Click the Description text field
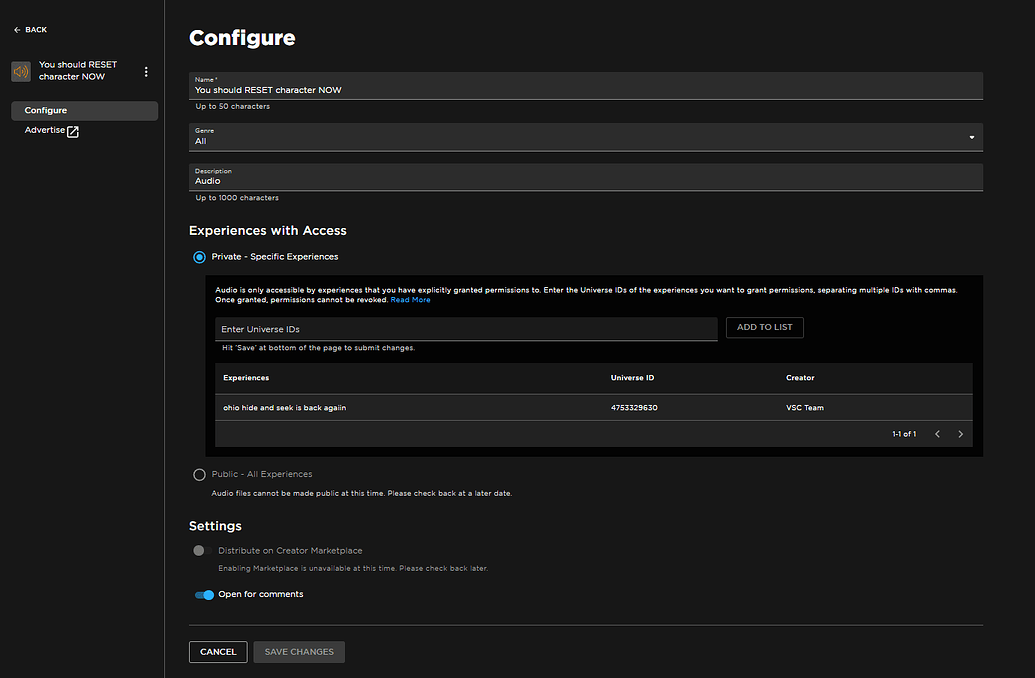Viewport: 1035px width, 678px height. [585, 181]
